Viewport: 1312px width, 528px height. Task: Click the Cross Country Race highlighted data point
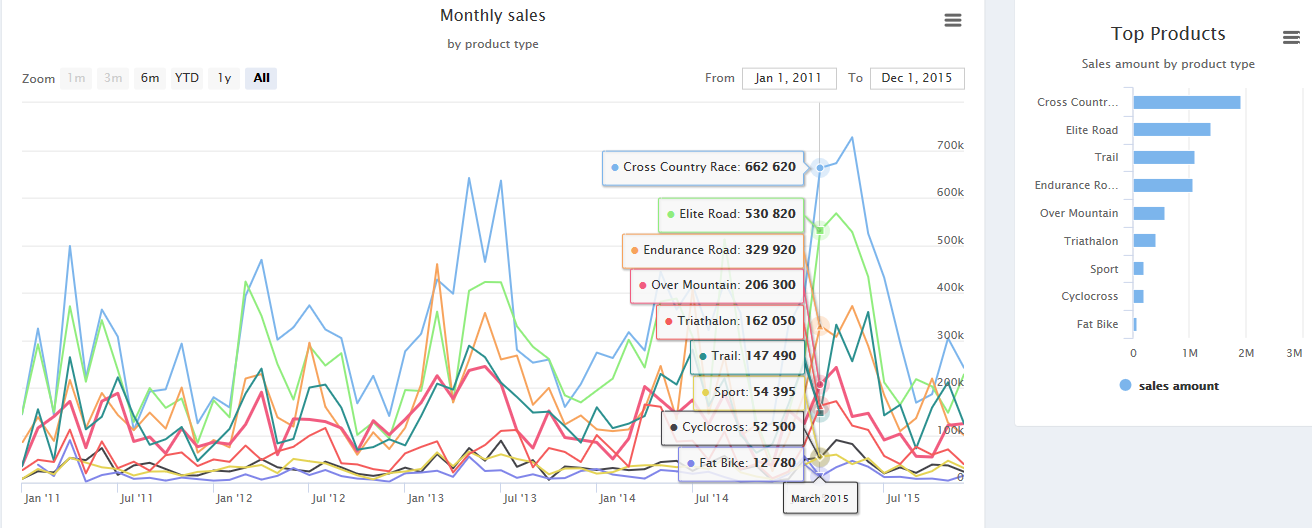point(820,168)
